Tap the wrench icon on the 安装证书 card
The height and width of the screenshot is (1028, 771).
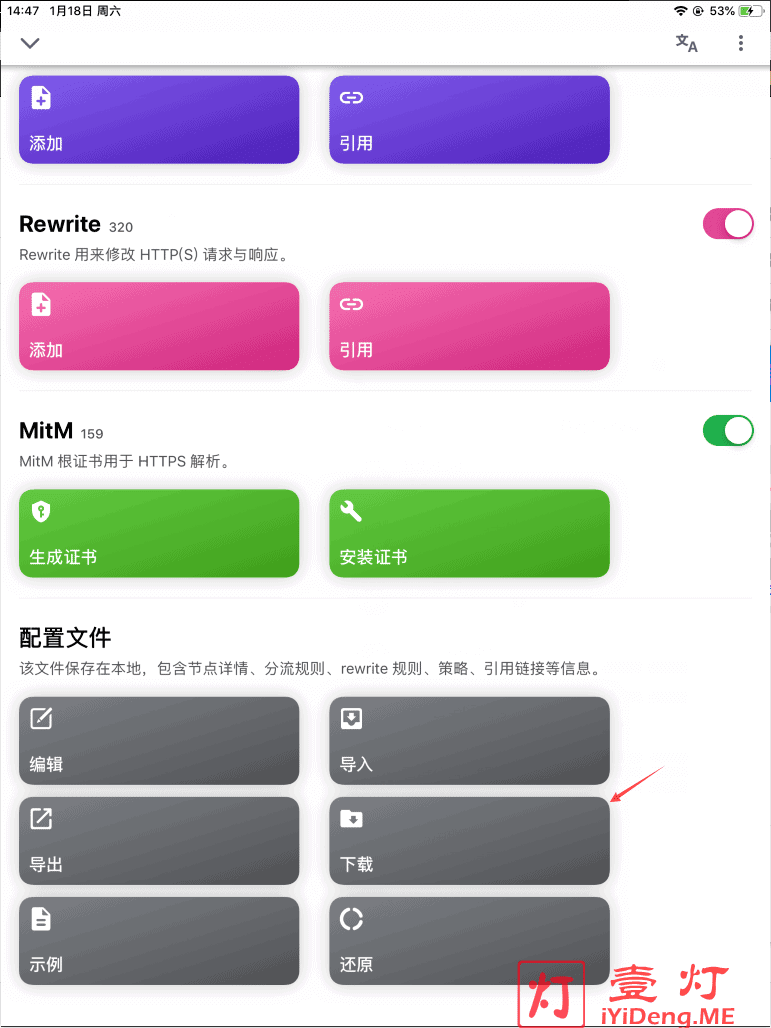point(351,511)
